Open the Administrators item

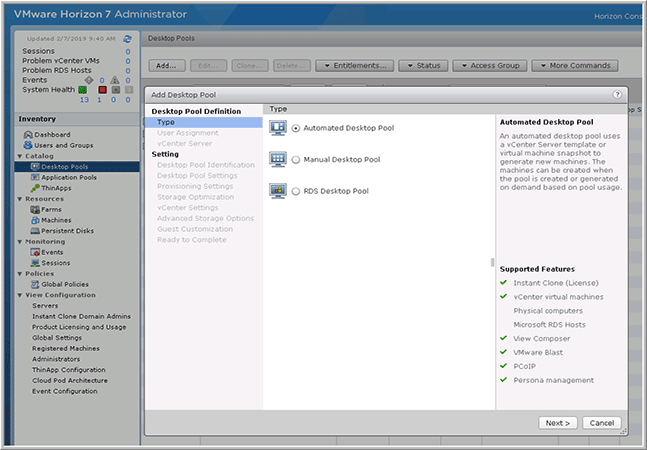pos(56,359)
